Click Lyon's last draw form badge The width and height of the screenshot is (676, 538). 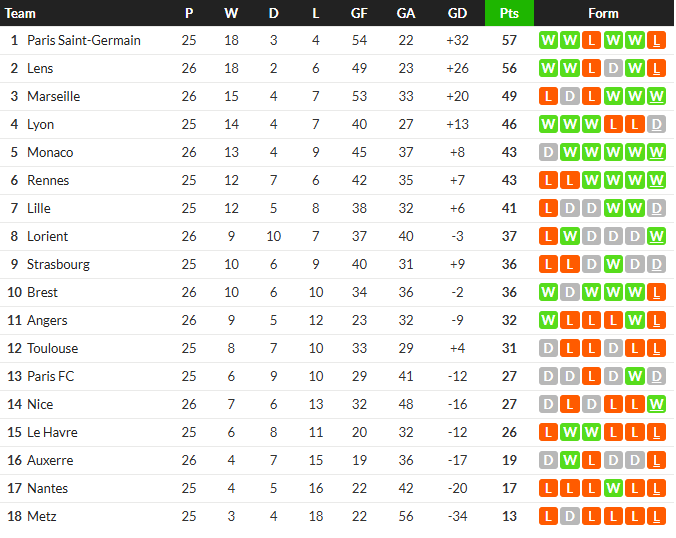(x=656, y=125)
